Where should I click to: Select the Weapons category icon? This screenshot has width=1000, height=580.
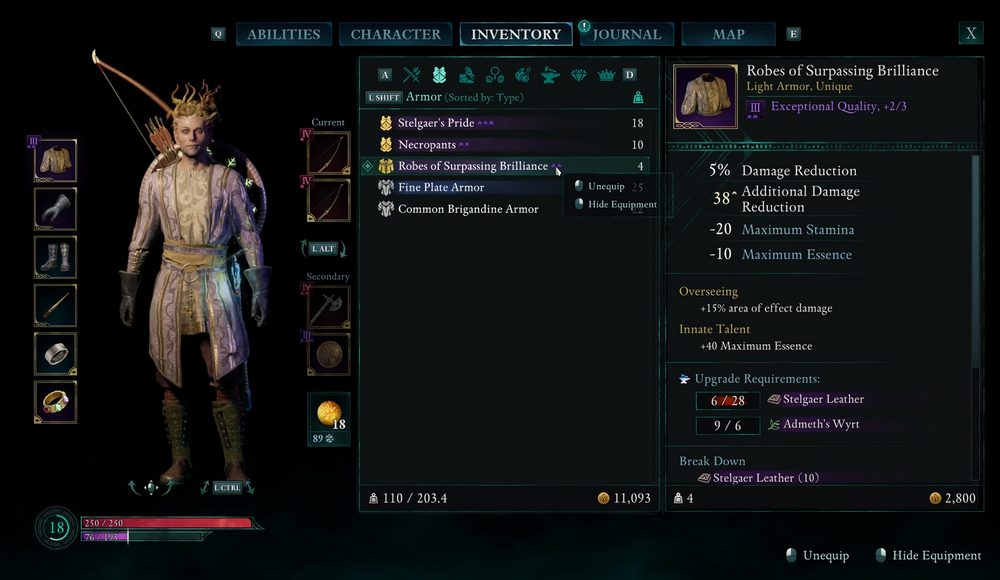click(x=412, y=75)
